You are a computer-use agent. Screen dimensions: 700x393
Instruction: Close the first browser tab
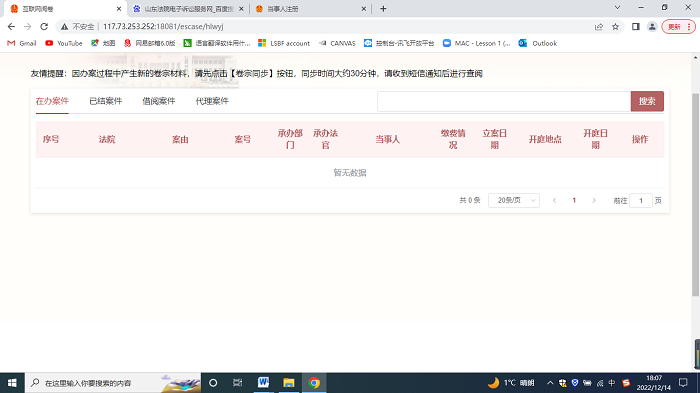click(x=119, y=8)
